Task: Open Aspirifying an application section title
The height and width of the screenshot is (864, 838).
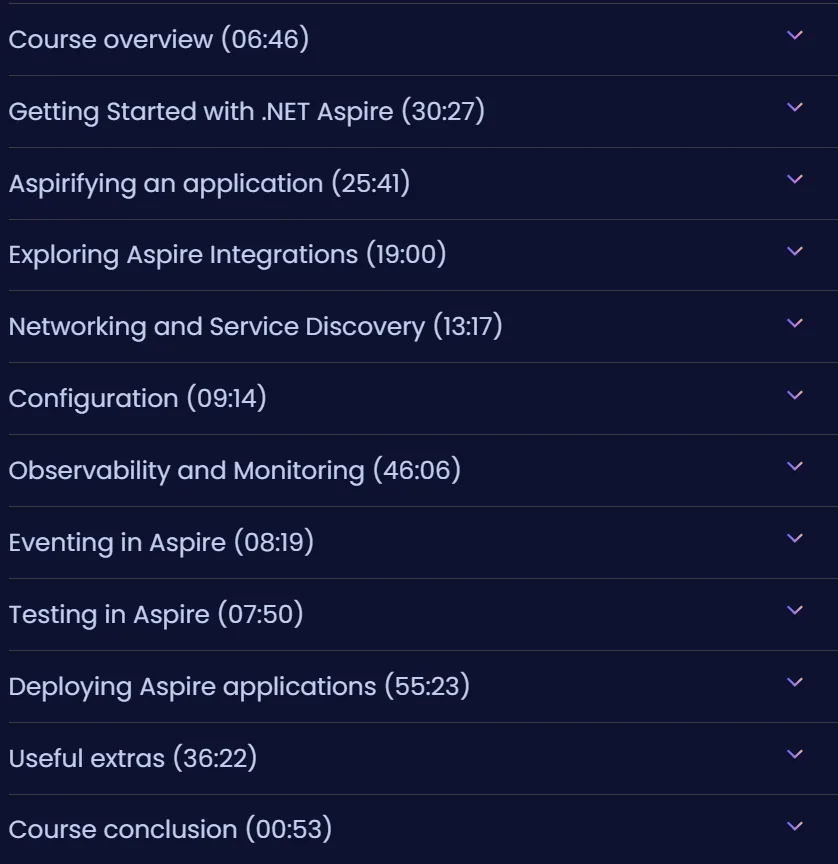Action: point(209,183)
